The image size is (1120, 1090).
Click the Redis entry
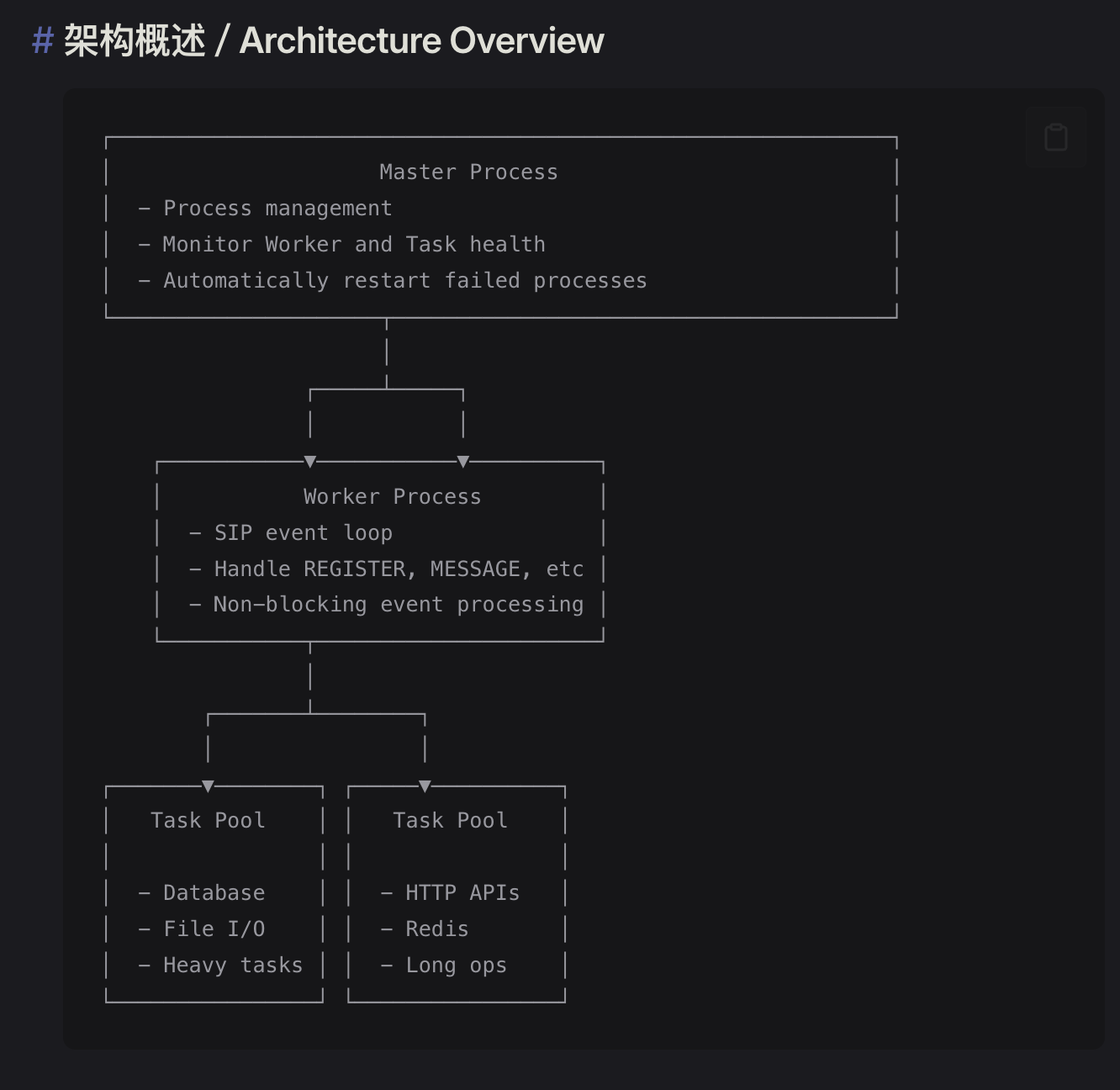point(436,929)
